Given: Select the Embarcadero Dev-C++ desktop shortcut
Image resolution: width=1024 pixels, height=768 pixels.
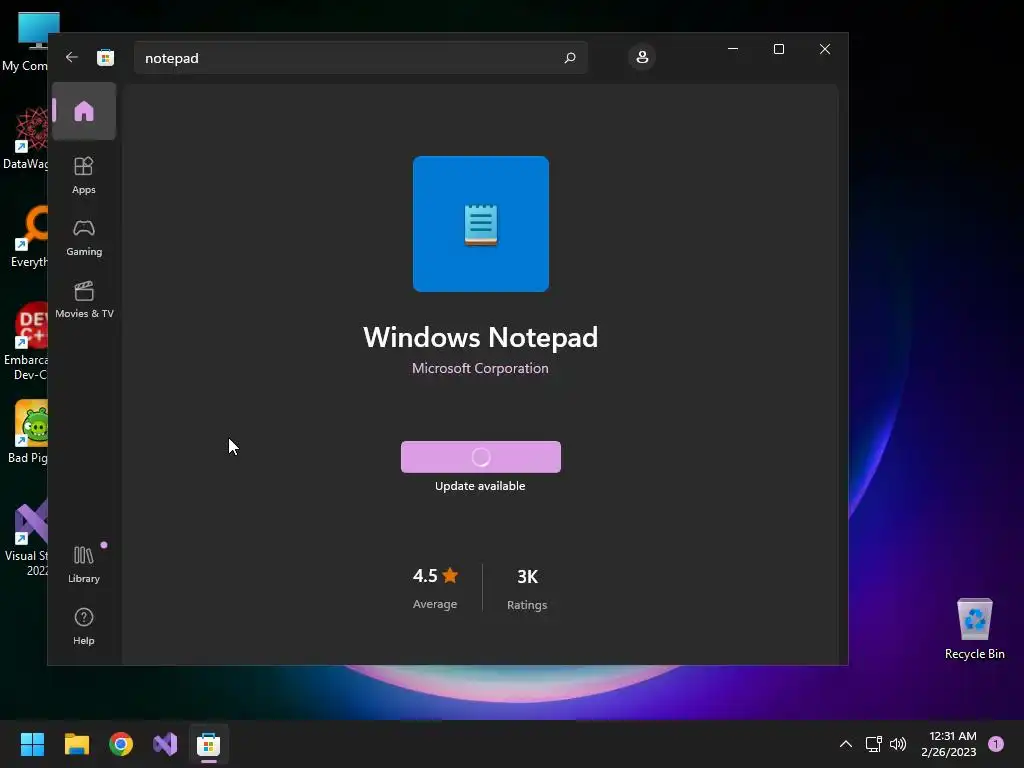Looking at the screenshot, I should point(26,342).
